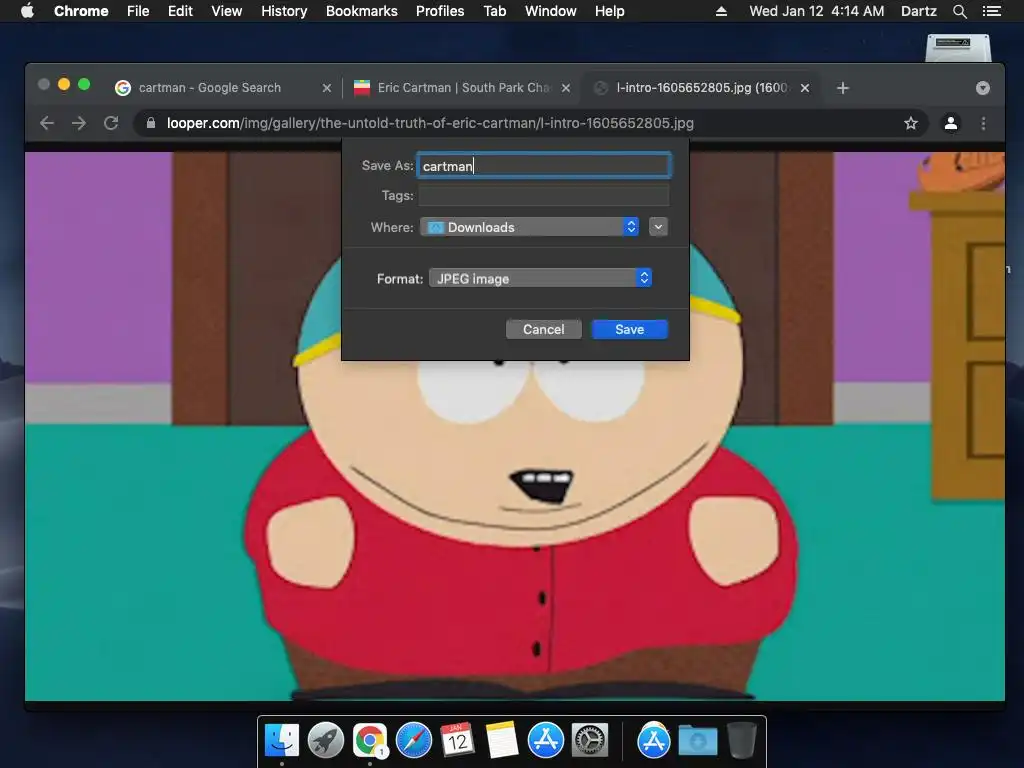The height and width of the screenshot is (768, 1024).
Task: Open the Chrome application menu
Action: (81, 11)
